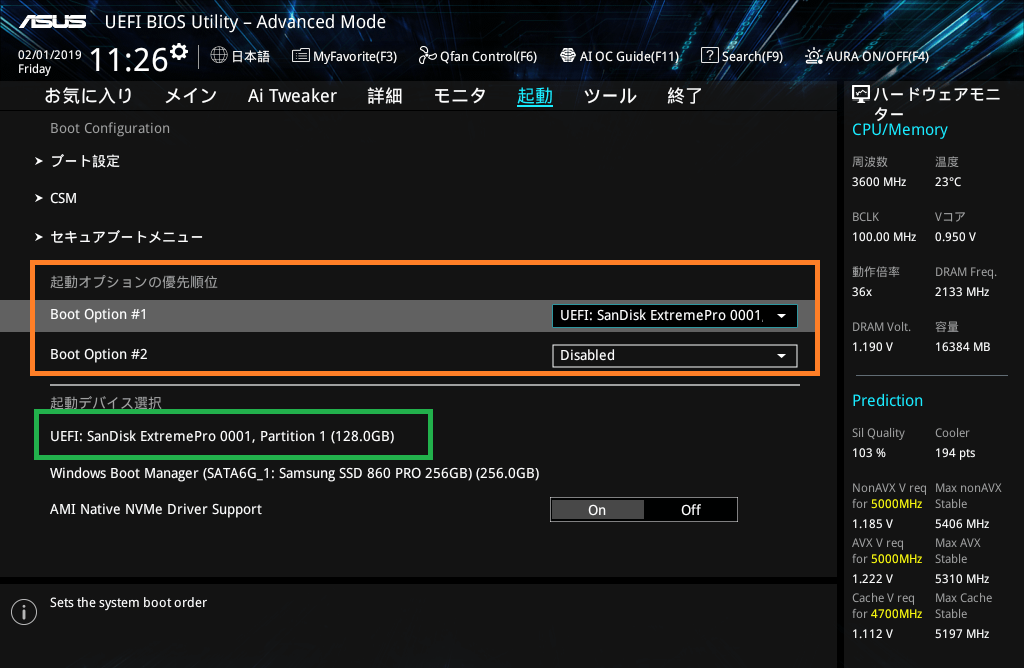This screenshot has height=668, width=1024.
Task: Boot from UEFI: SanDisk ExtremePro 0001 entry
Action: [222, 436]
